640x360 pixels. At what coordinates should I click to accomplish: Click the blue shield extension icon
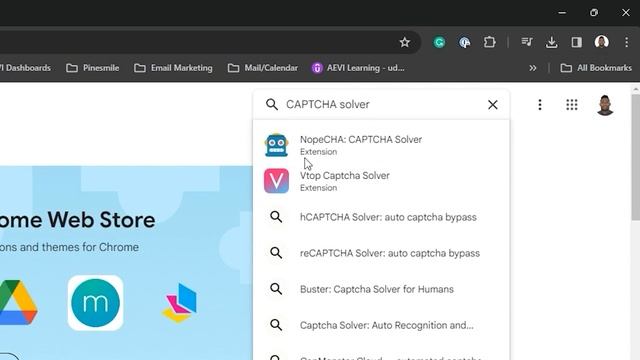tap(464, 42)
